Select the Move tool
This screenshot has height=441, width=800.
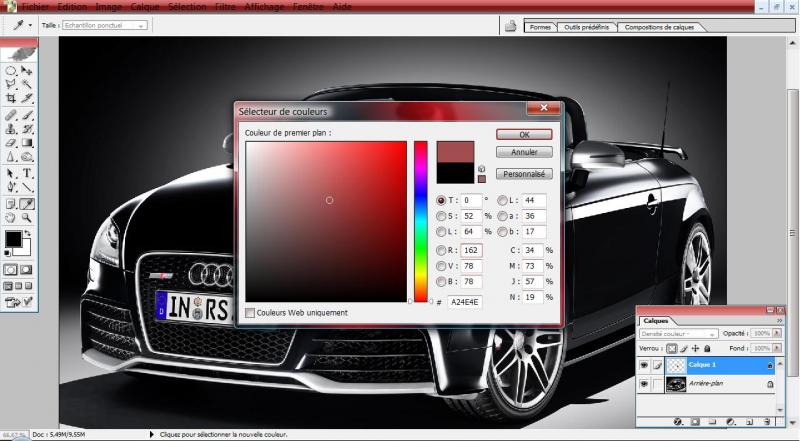click(x=27, y=70)
